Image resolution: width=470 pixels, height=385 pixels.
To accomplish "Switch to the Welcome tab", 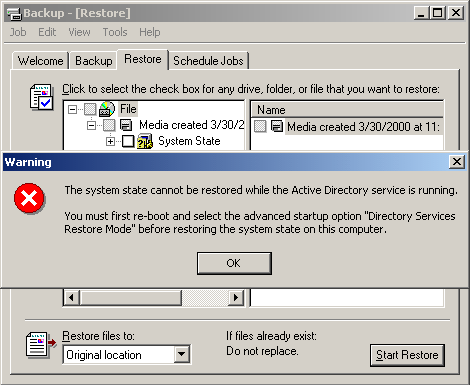I will click(40, 61).
